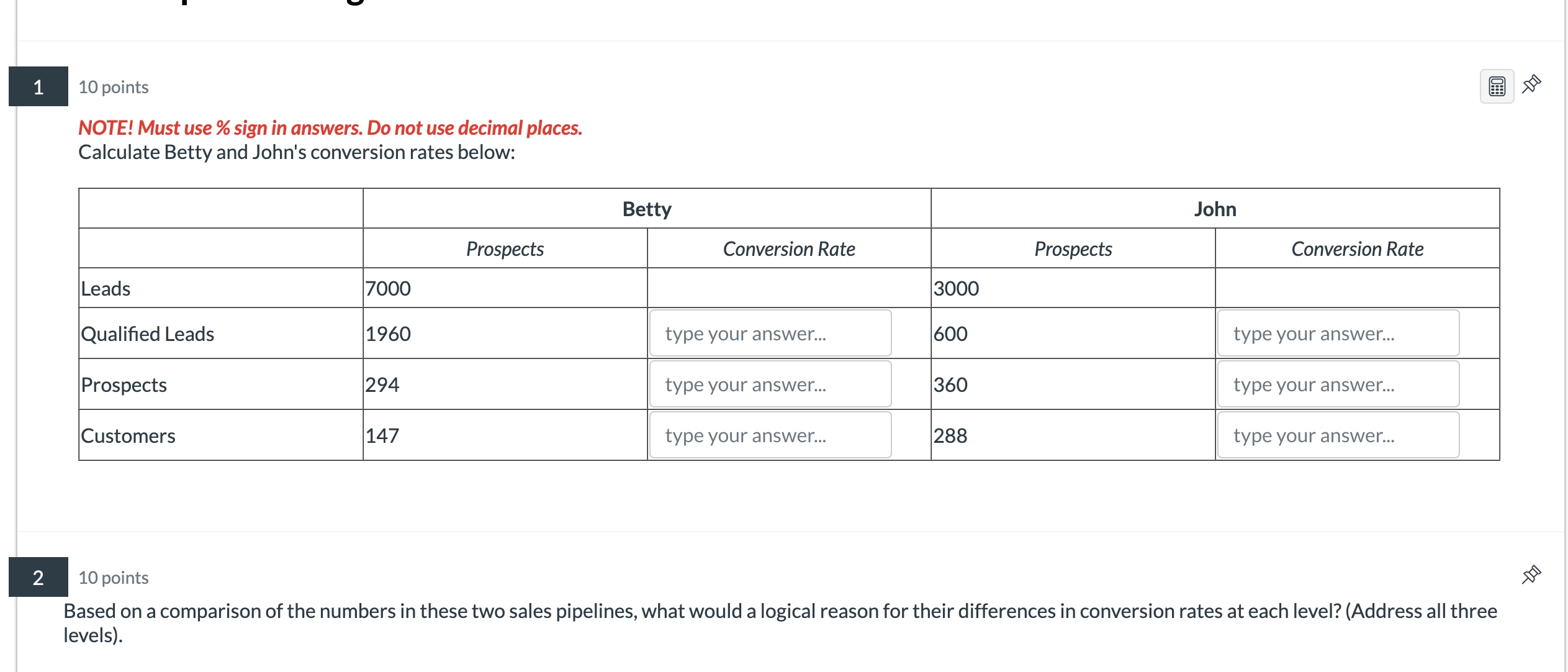Select the pushpin icon beside question 2 points
Screen dimensions: 1568x672
pyautogui.click(x=1531, y=574)
